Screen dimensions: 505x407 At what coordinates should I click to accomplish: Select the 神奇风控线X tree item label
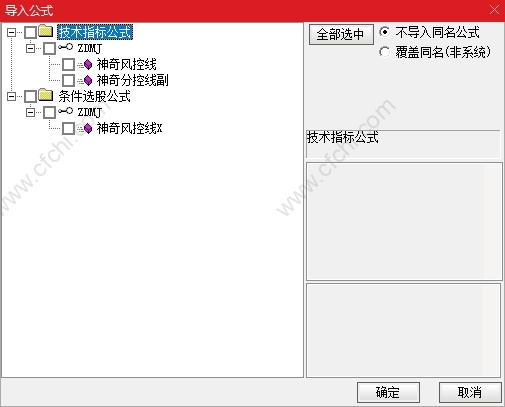pyautogui.click(x=129, y=128)
